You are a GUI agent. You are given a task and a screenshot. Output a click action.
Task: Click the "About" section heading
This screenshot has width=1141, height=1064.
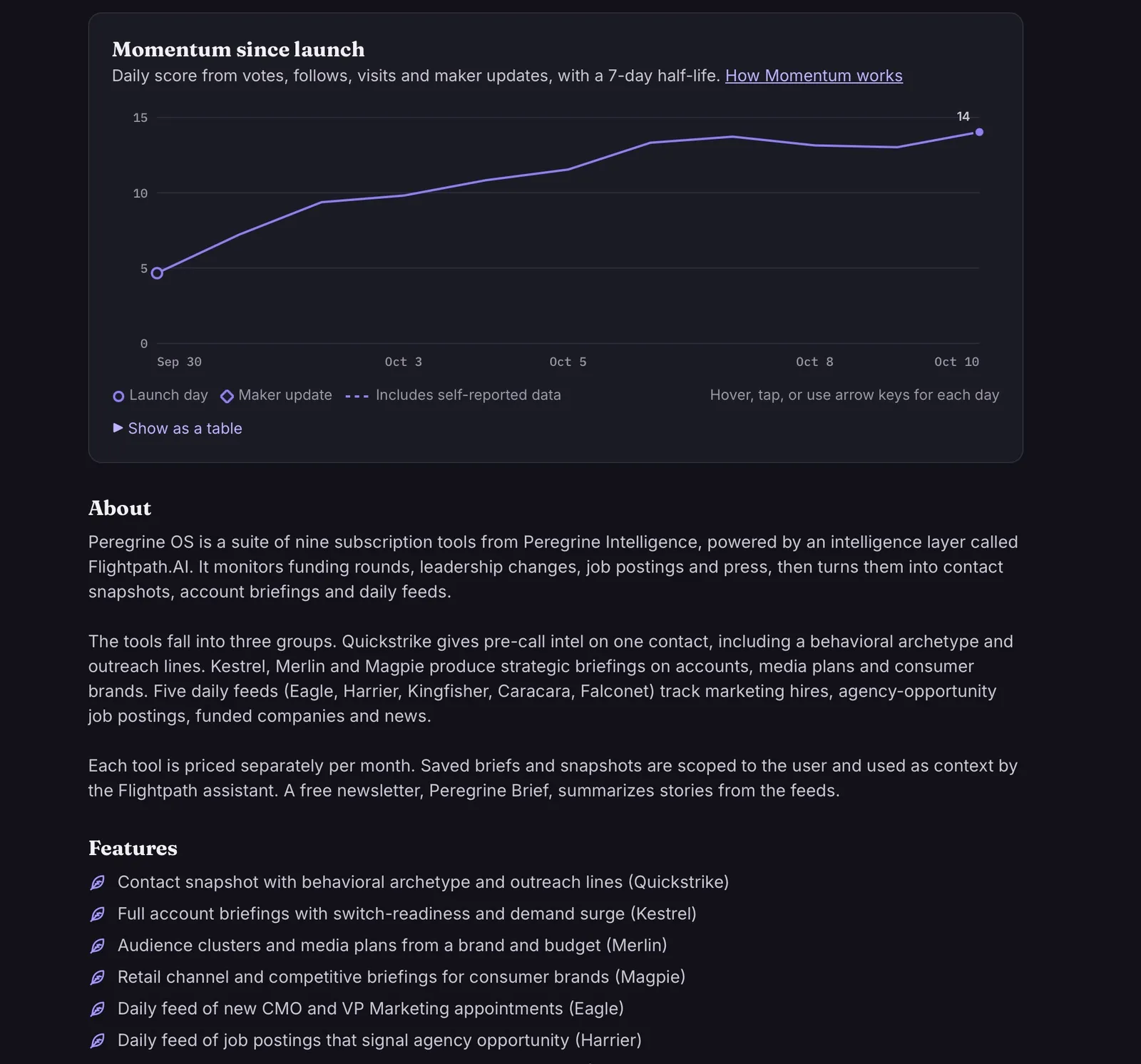pos(120,508)
